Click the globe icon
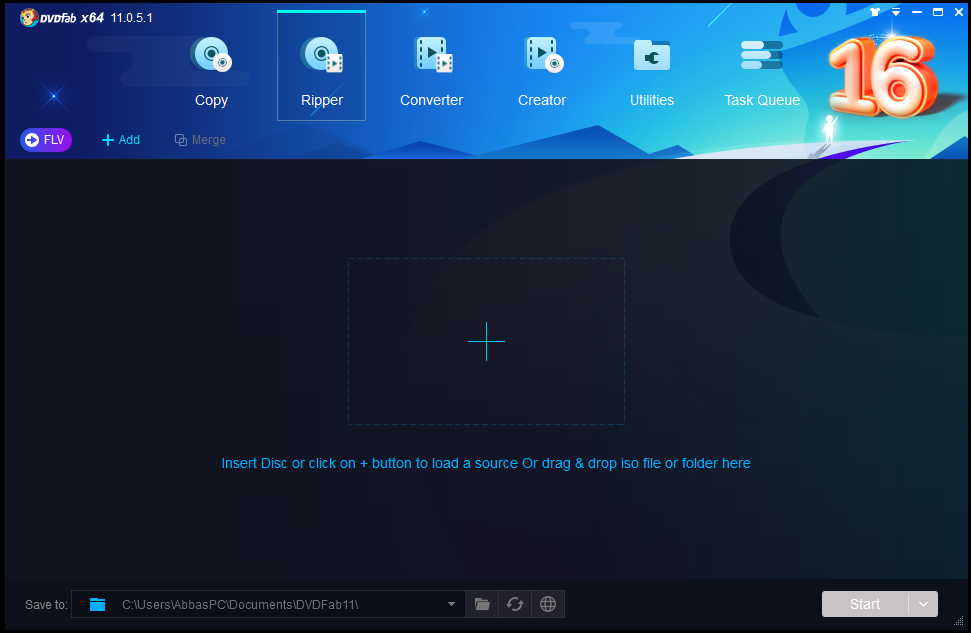Image resolution: width=971 pixels, height=633 pixels. click(548, 605)
